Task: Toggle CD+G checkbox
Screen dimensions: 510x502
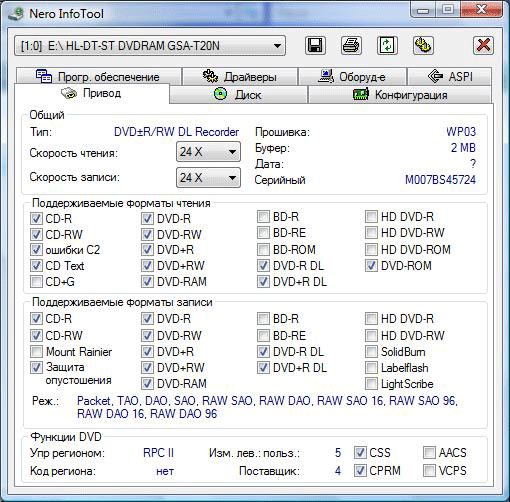Action: 36,282
